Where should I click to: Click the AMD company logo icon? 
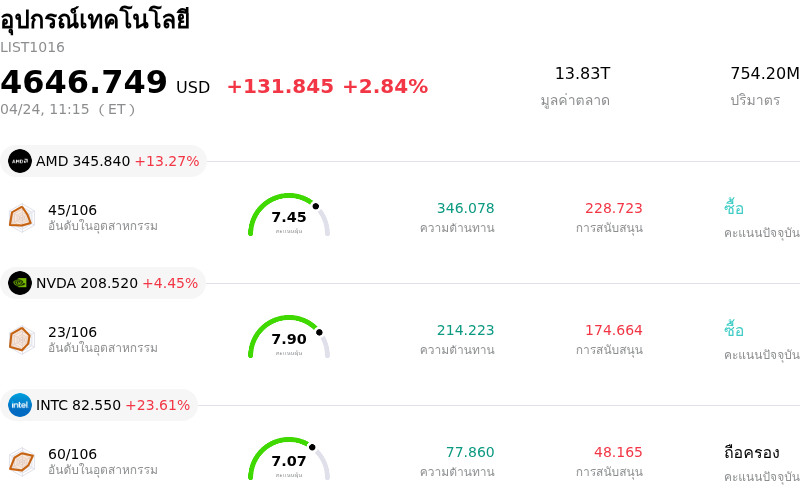[20, 161]
